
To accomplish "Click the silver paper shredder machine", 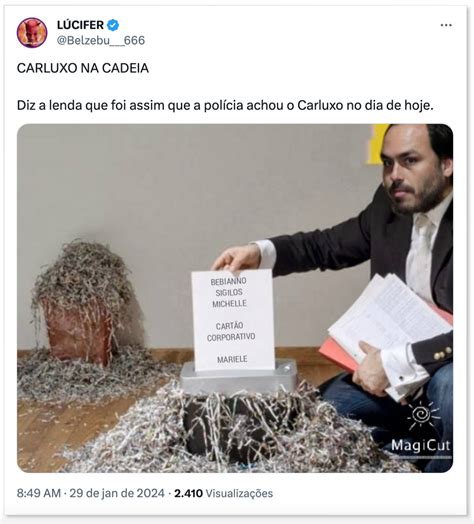I will tap(239, 376).
